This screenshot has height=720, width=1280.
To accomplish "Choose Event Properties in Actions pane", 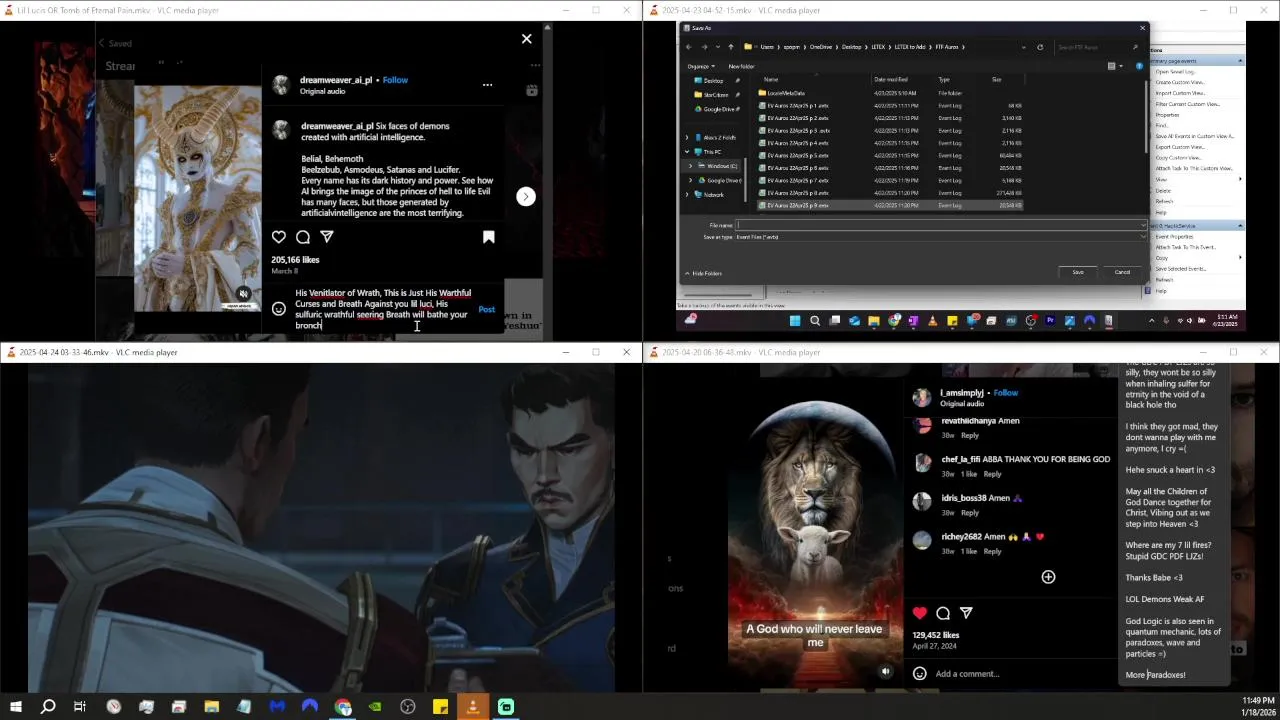I will [x=1176, y=236].
